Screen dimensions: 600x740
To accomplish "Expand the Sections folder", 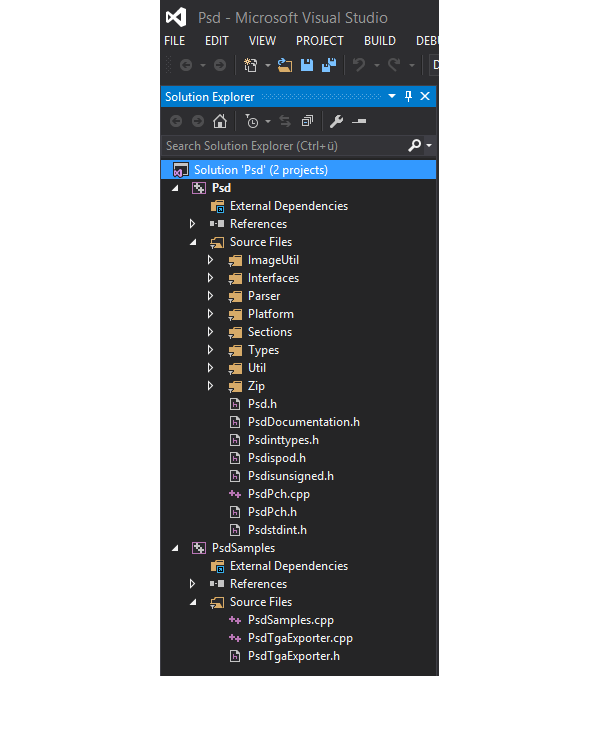I will pyautogui.click(x=210, y=331).
